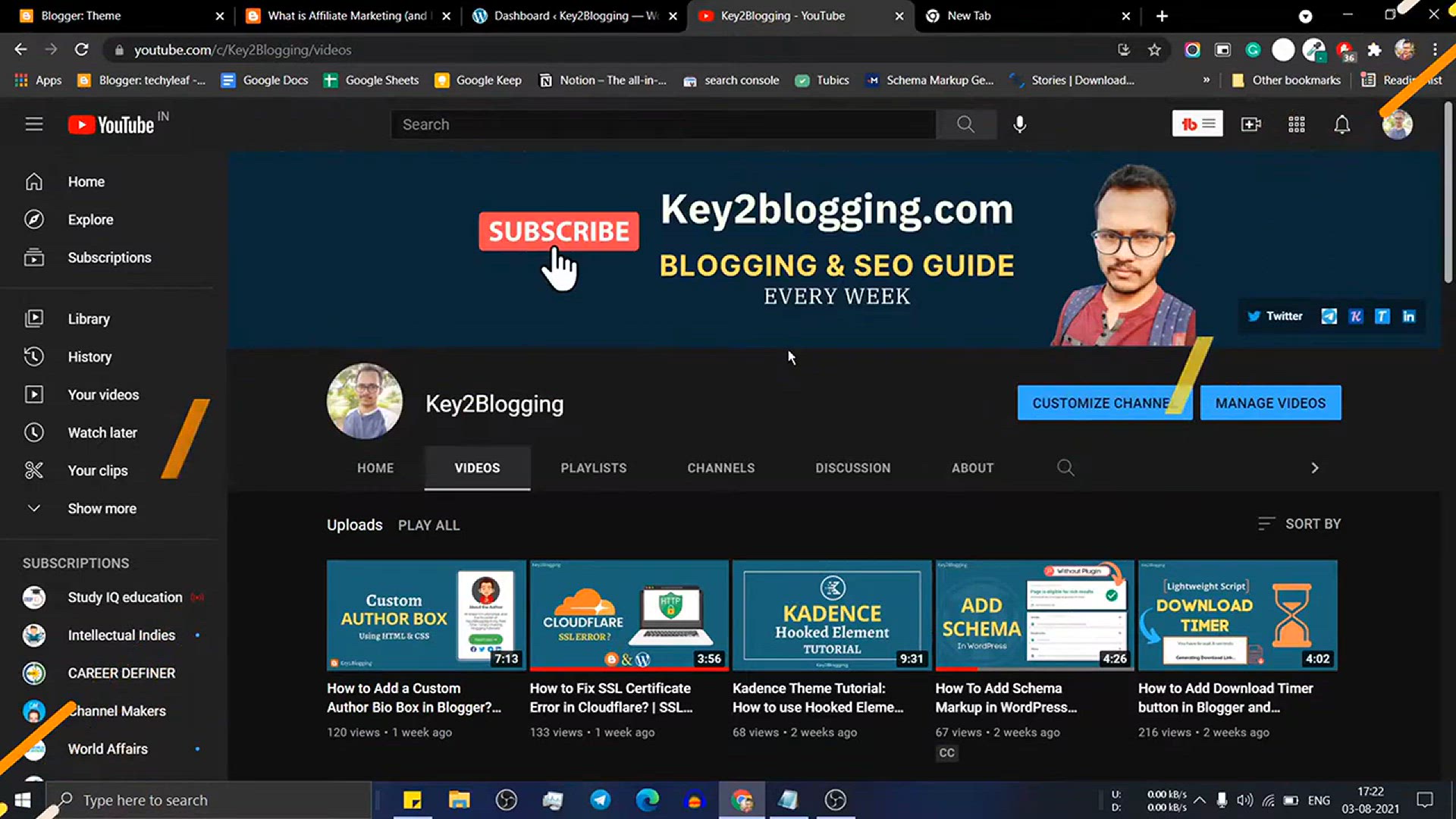Open the Create video camera icon
The height and width of the screenshot is (819, 1456).
(1250, 124)
